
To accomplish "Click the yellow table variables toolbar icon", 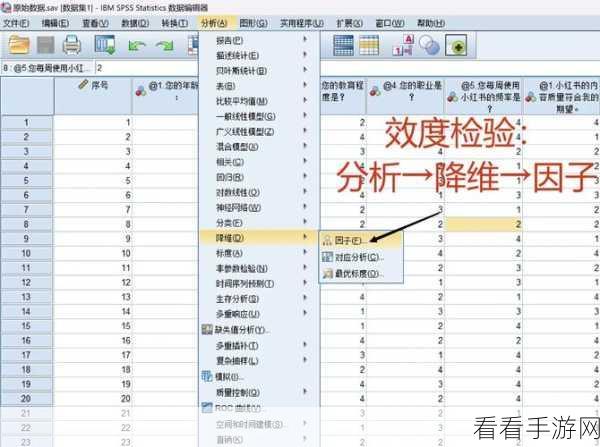I will (x=369, y=45).
